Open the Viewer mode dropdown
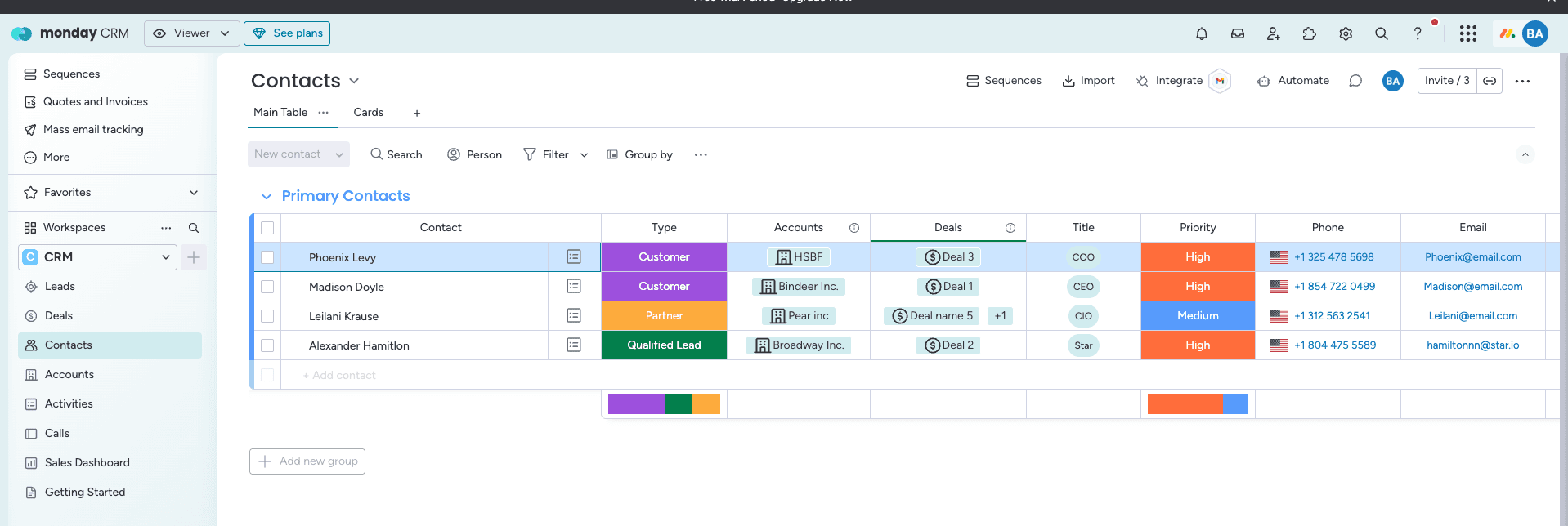The image size is (1568, 526). coord(192,33)
